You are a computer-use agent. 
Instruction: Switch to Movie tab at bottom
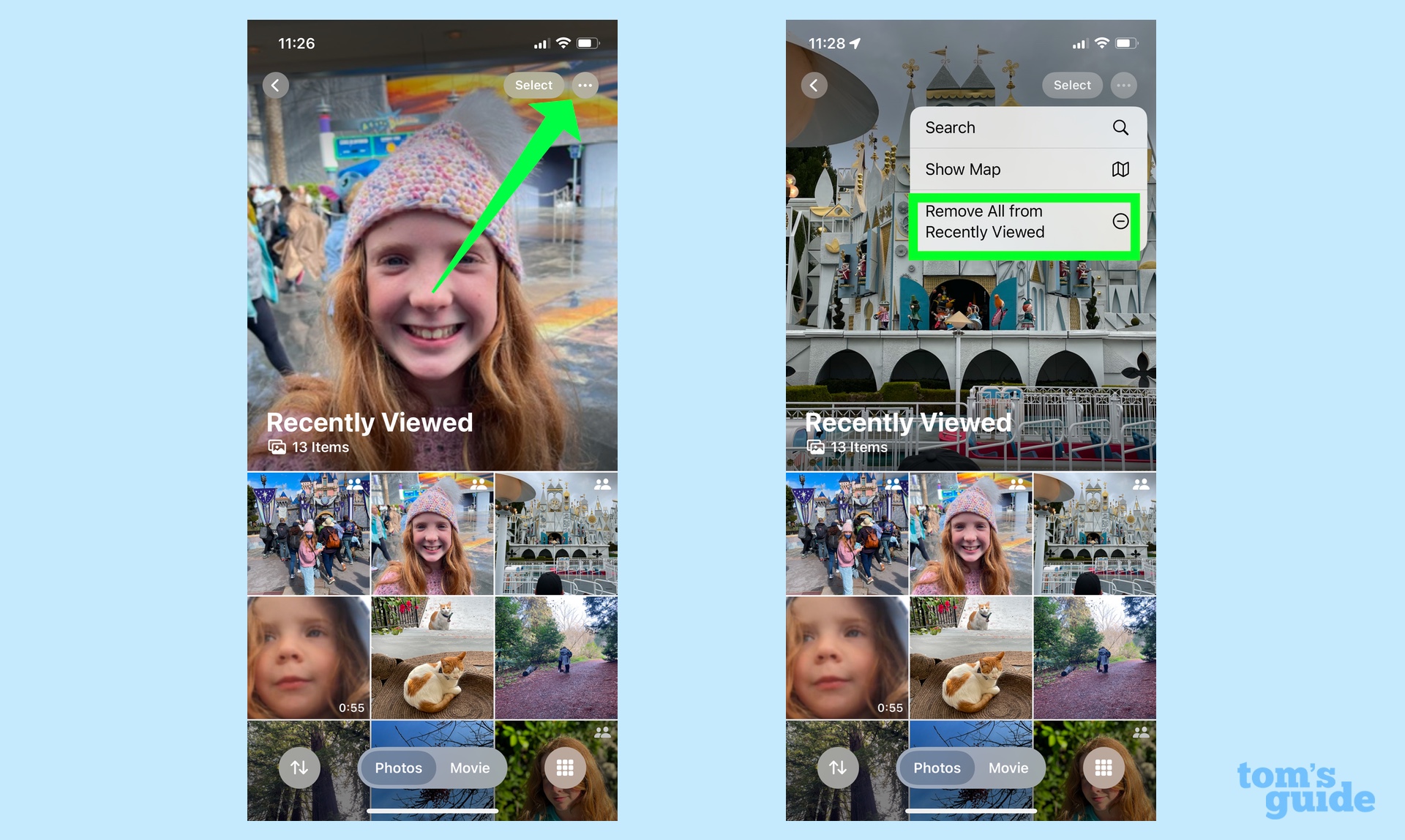point(471,767)
